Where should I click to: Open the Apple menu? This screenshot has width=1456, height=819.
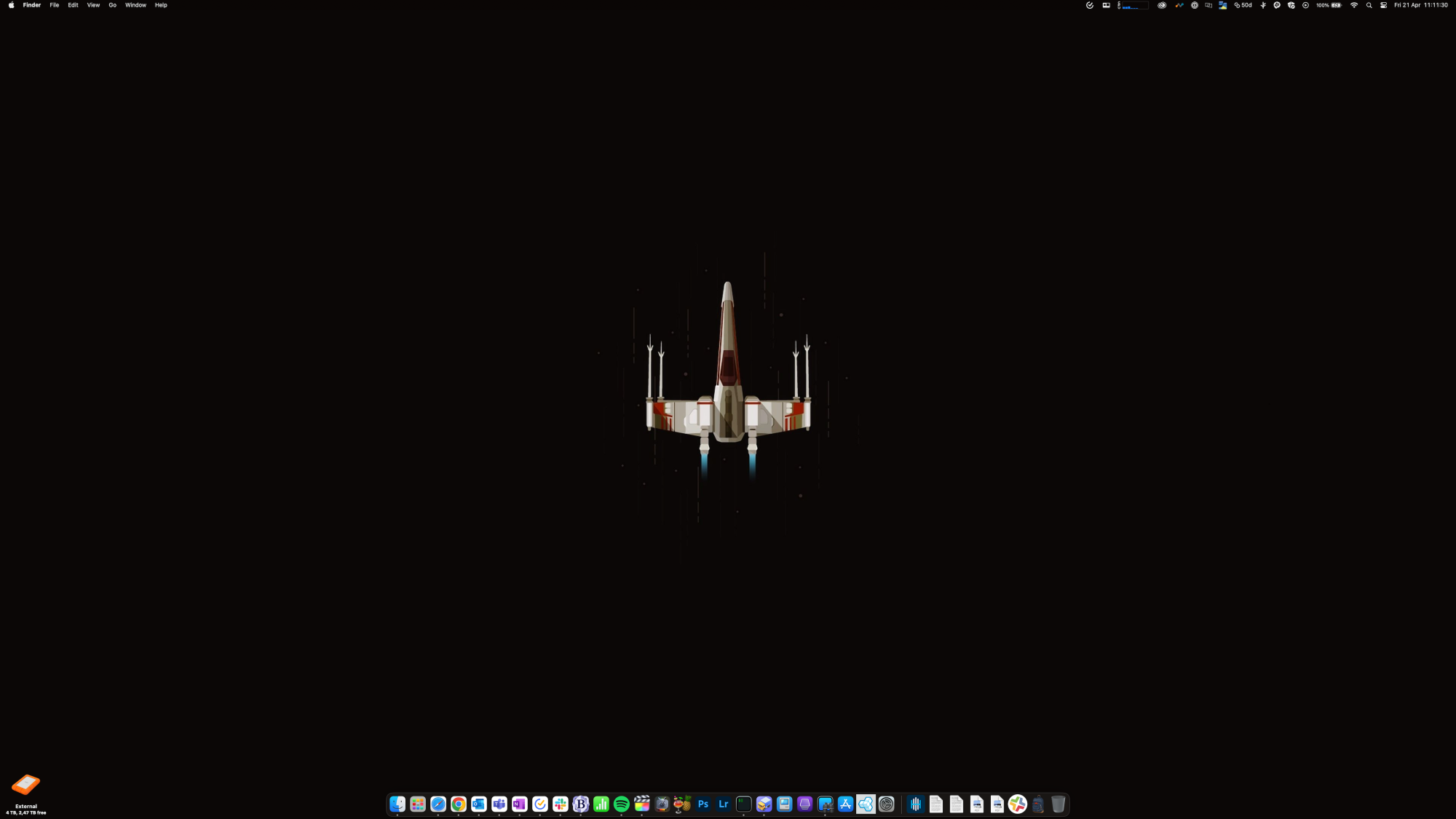(11, 5)
